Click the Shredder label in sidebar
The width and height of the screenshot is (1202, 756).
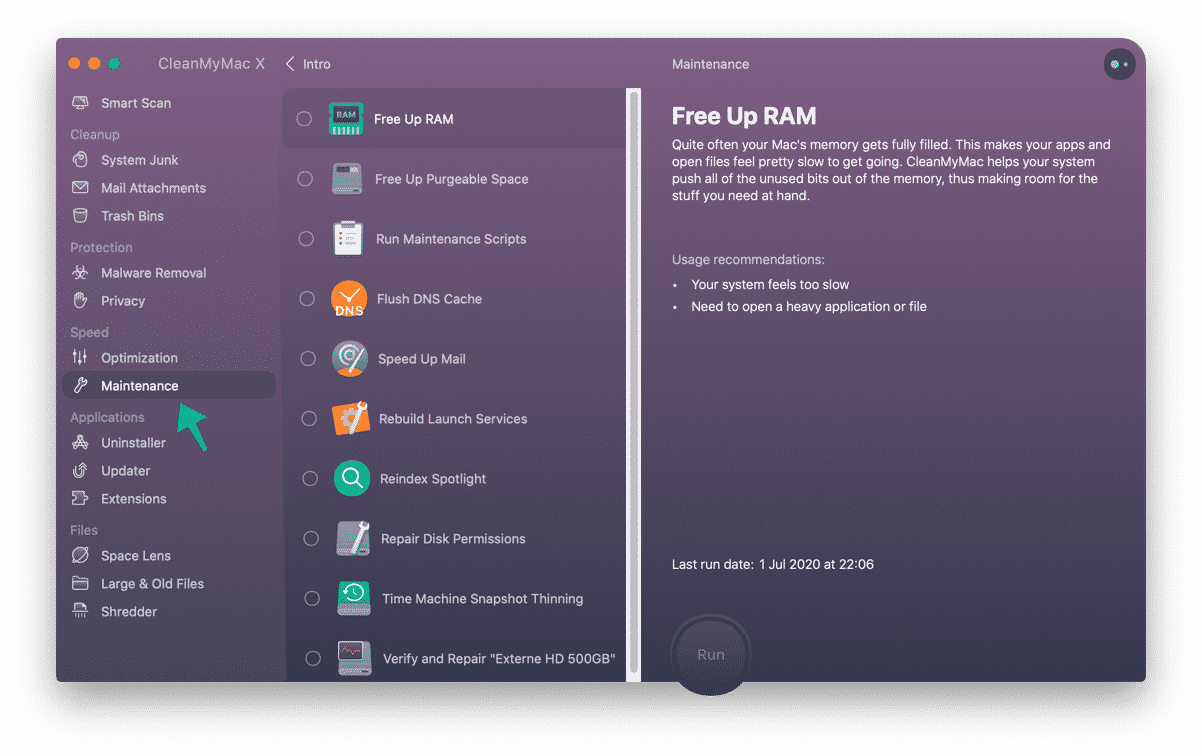click(129, 612)
